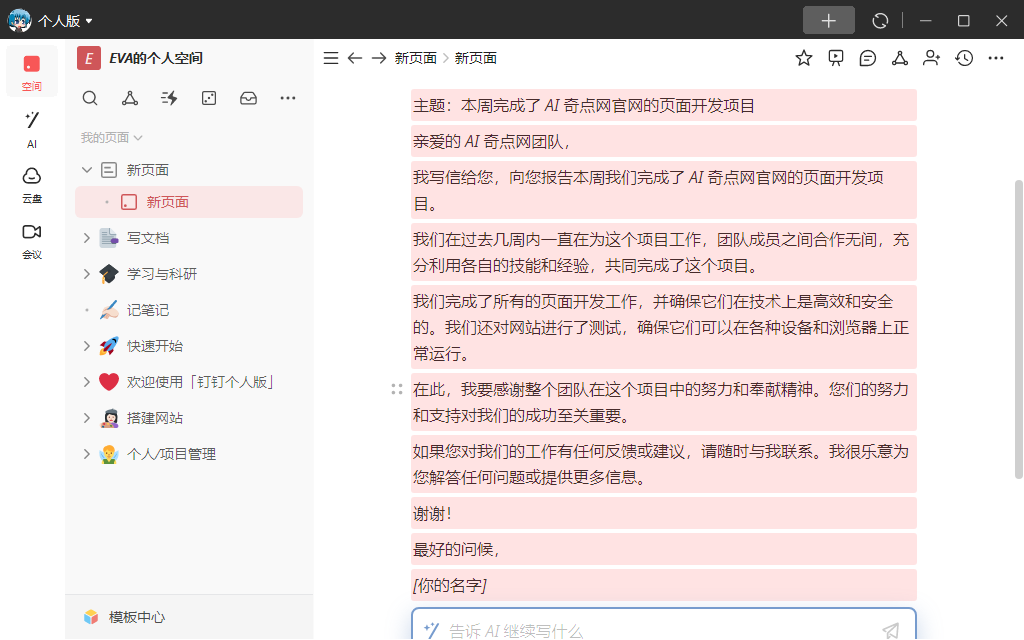Image resolution: width=1024 pixels, height=640 pixels.
Task: Open the 快速开始 page
Action: pos(155,346)
